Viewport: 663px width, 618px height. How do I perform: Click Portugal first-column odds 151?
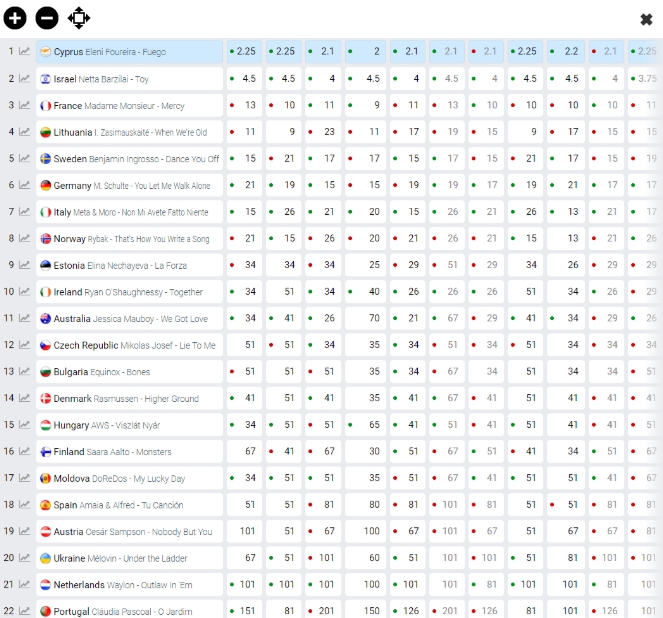244,610
